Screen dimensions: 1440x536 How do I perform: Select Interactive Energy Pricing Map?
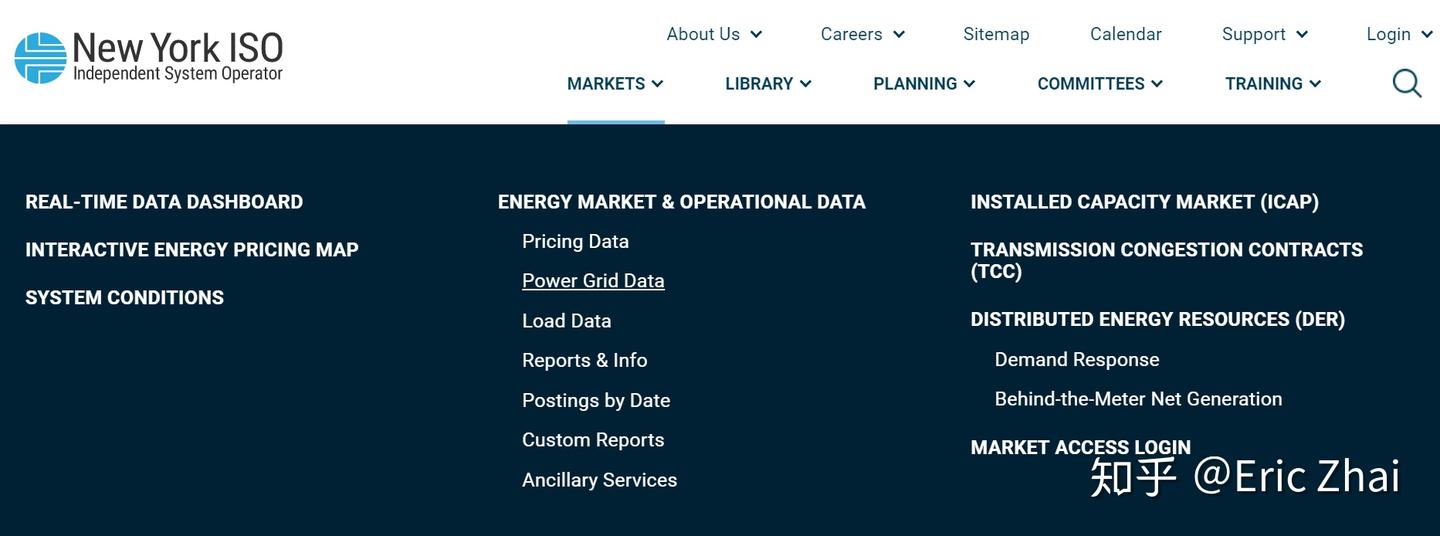click(192, 250)
